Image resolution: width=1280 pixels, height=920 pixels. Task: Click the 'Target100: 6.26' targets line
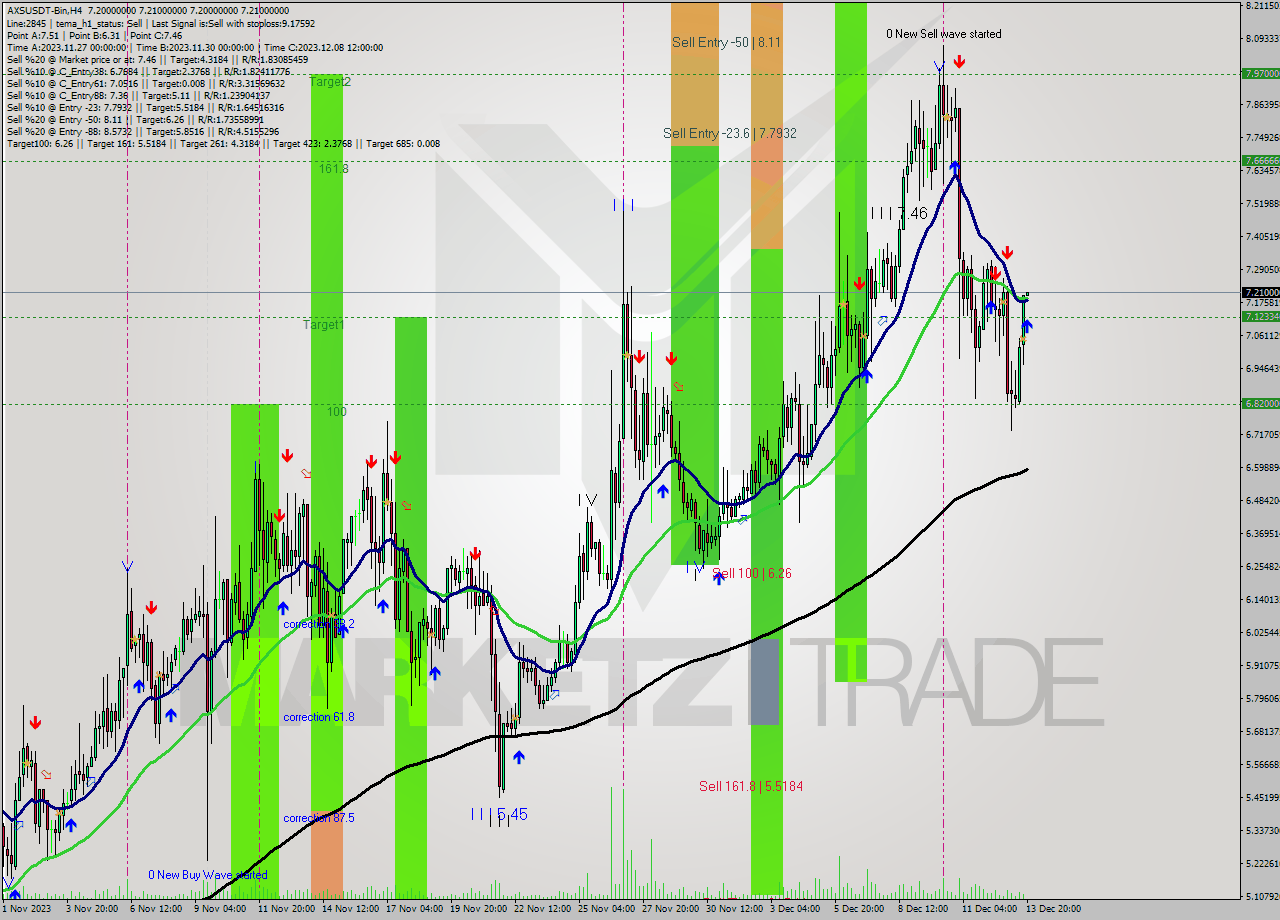pyautogui.click(x=223, y=143)
